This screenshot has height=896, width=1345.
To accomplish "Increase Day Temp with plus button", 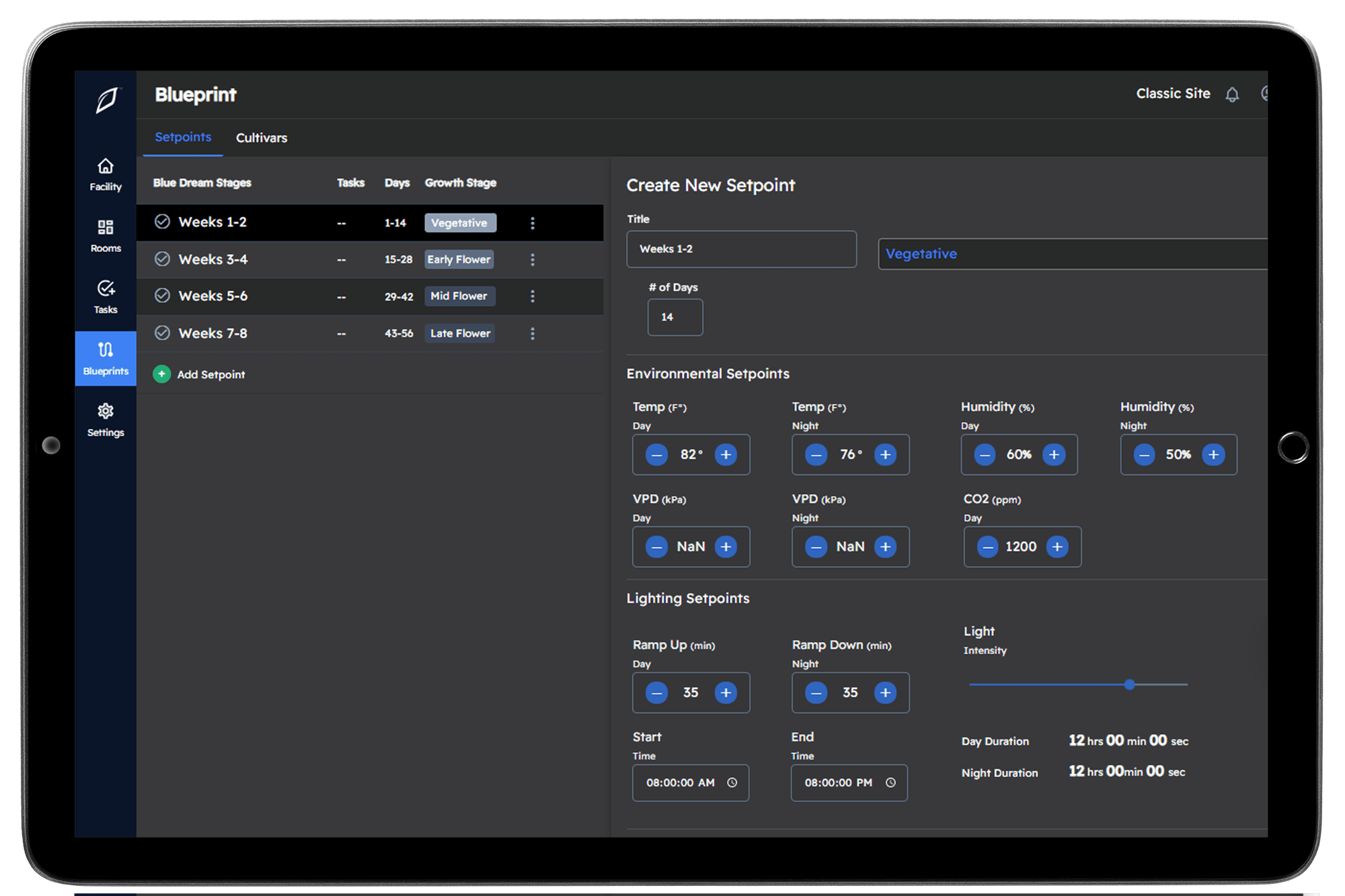I will point(726,455).
